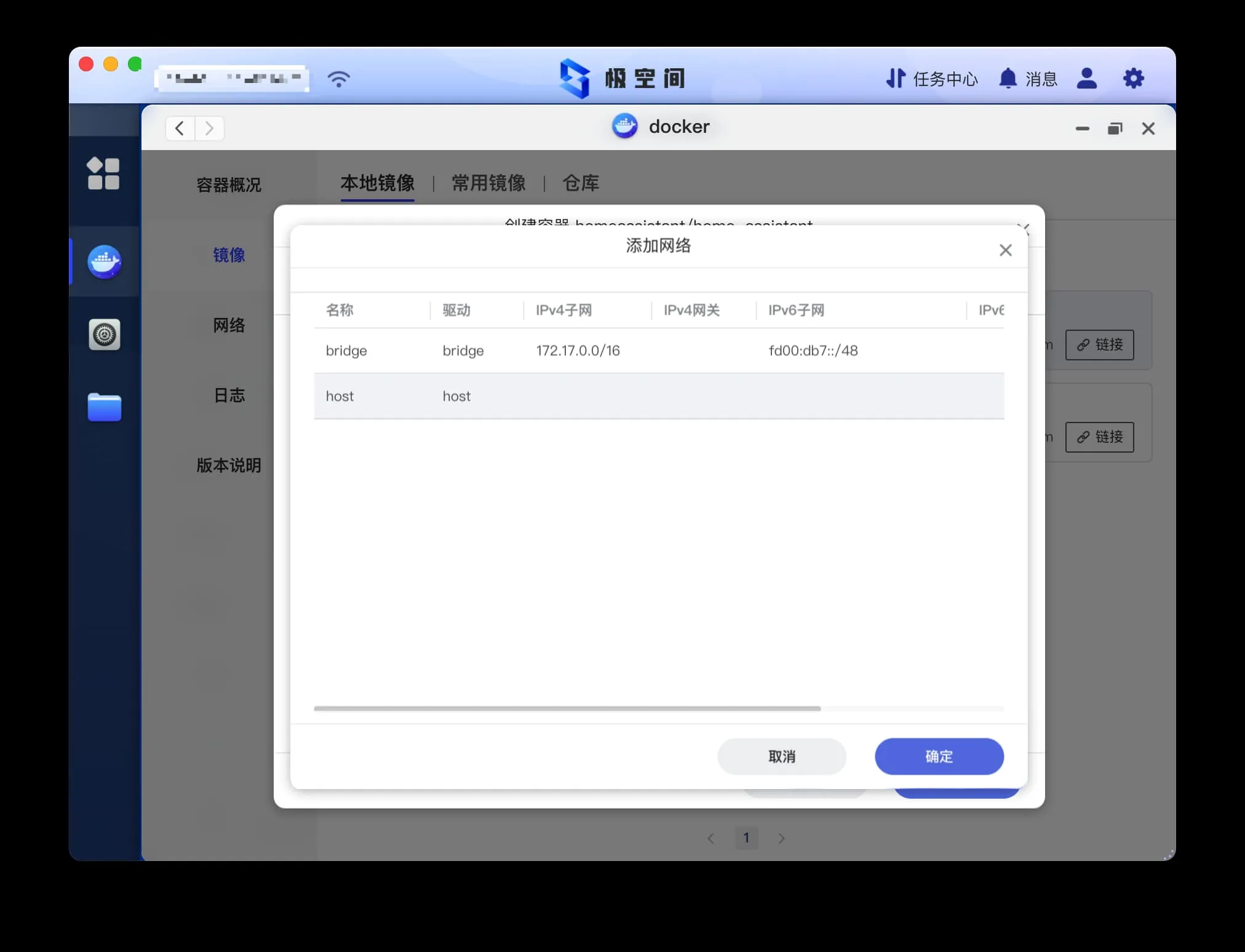Open the app grid launcher icon

(x=103, y=173)
